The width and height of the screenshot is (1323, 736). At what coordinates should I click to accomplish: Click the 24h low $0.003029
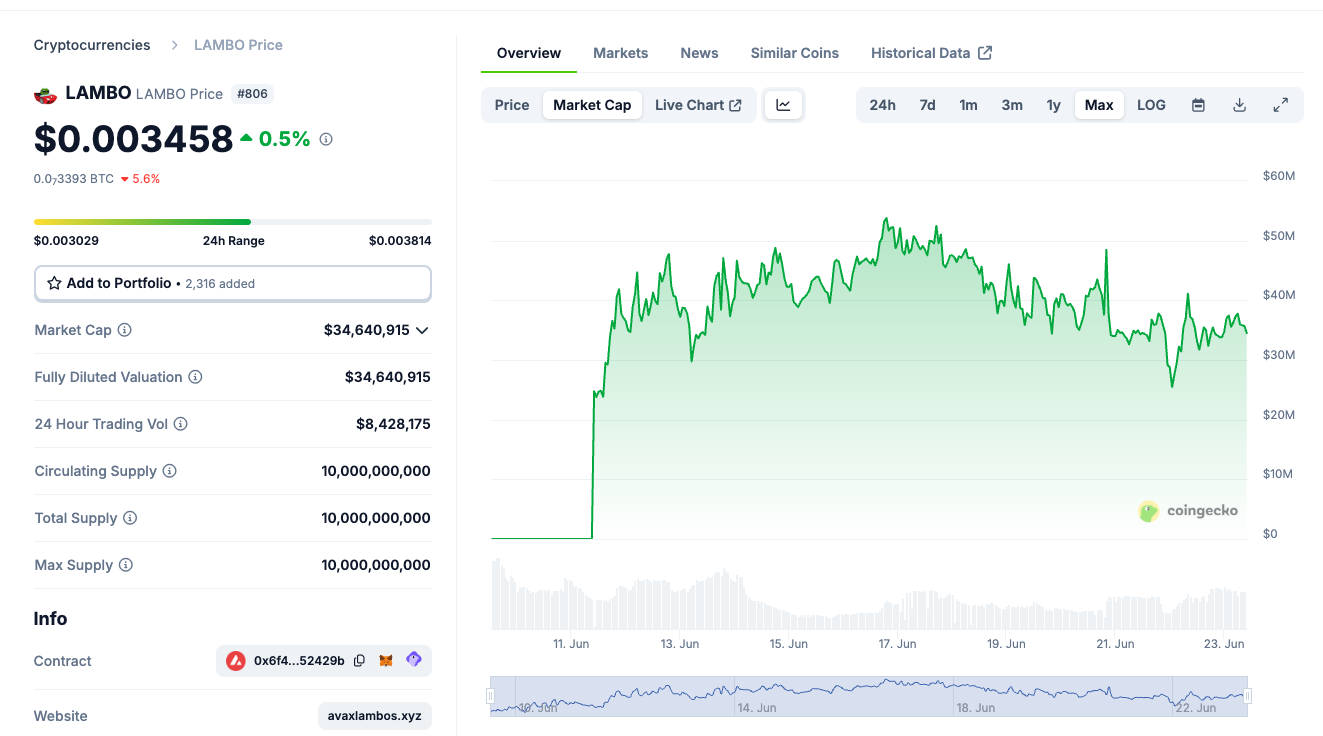(x=66, y=241)
